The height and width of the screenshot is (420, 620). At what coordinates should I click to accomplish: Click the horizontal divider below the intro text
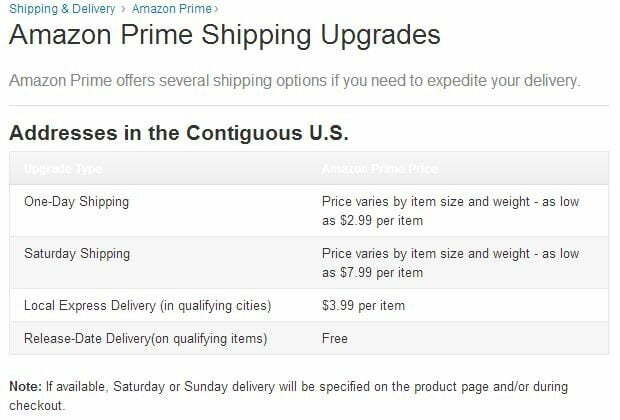coord(308,106)
